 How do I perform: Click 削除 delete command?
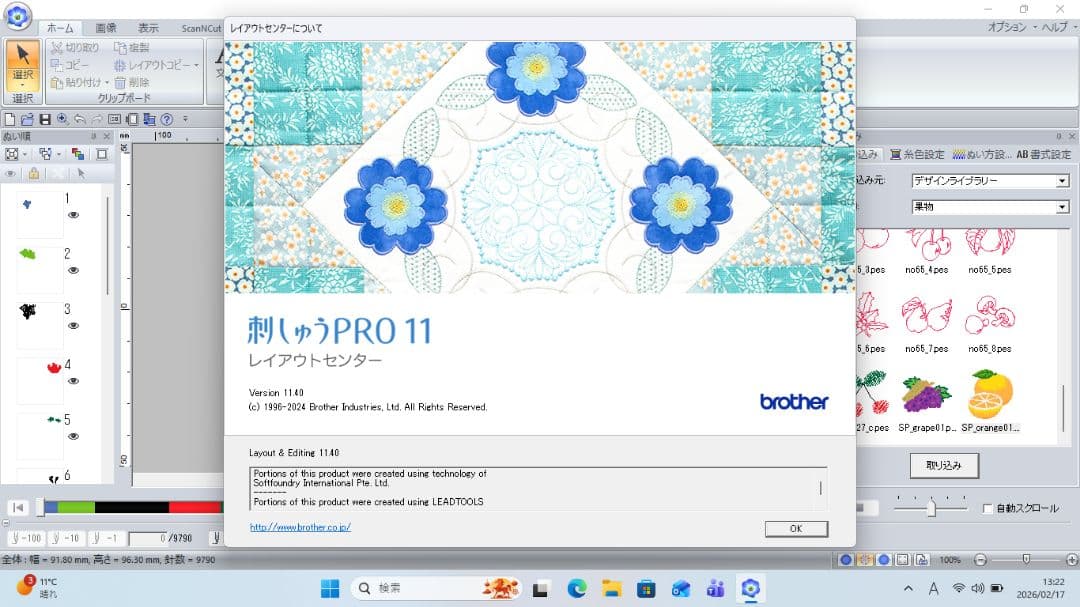pyautogui.click(x=132, y=82)
